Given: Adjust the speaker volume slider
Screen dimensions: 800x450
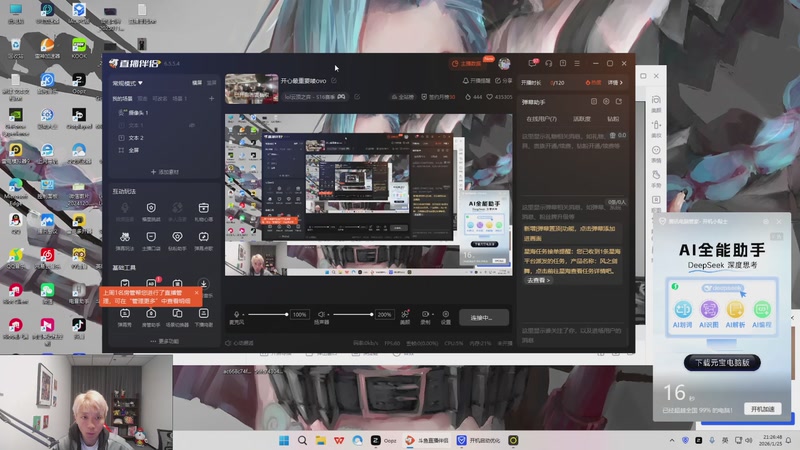Looking at the screenshot, I should [352, 314].
